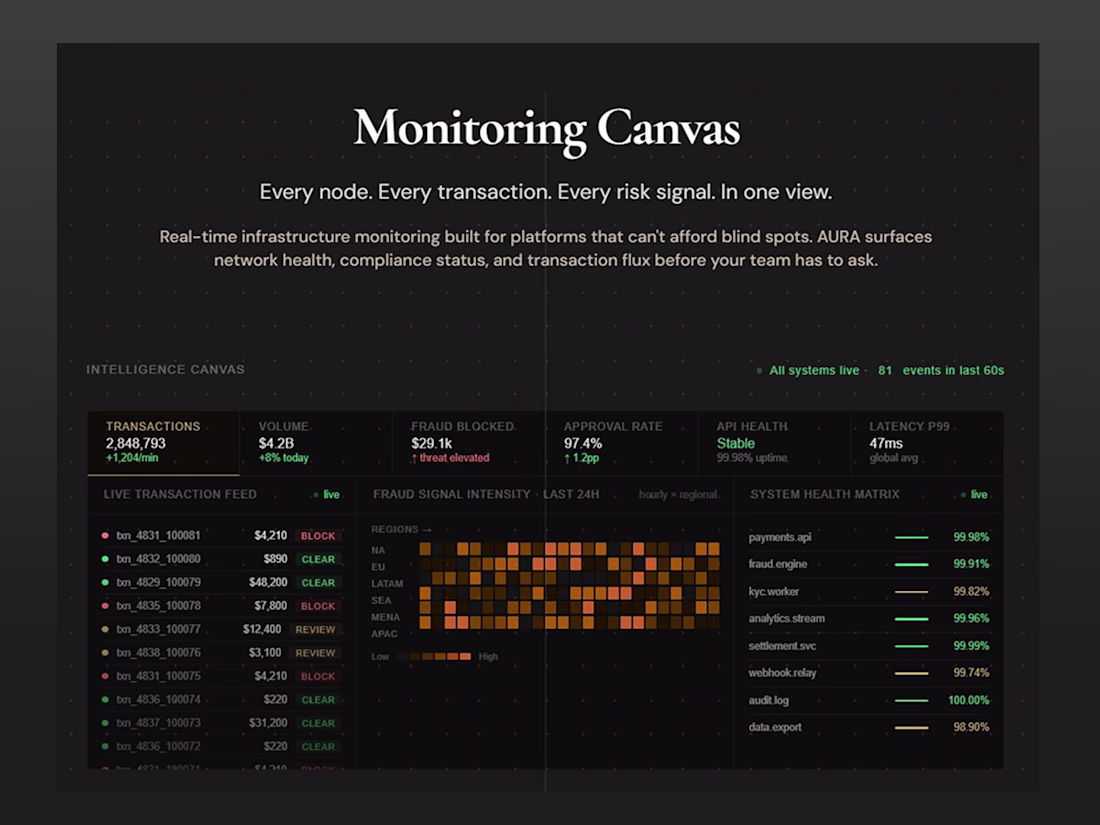Click the All systems live status
Screen dimensions: 1100x825
coord(807,370)
